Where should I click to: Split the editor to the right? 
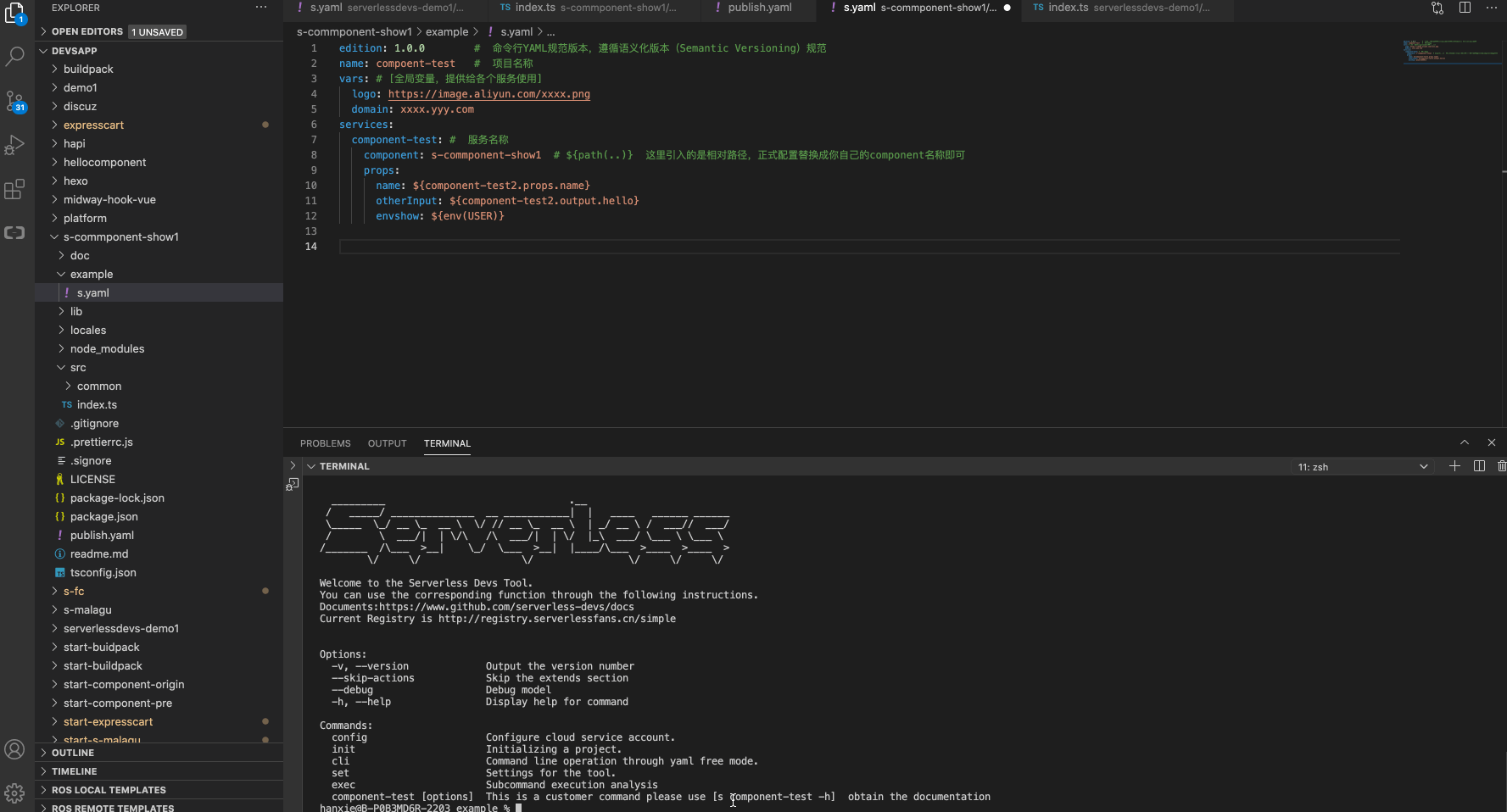[1465, 8]
